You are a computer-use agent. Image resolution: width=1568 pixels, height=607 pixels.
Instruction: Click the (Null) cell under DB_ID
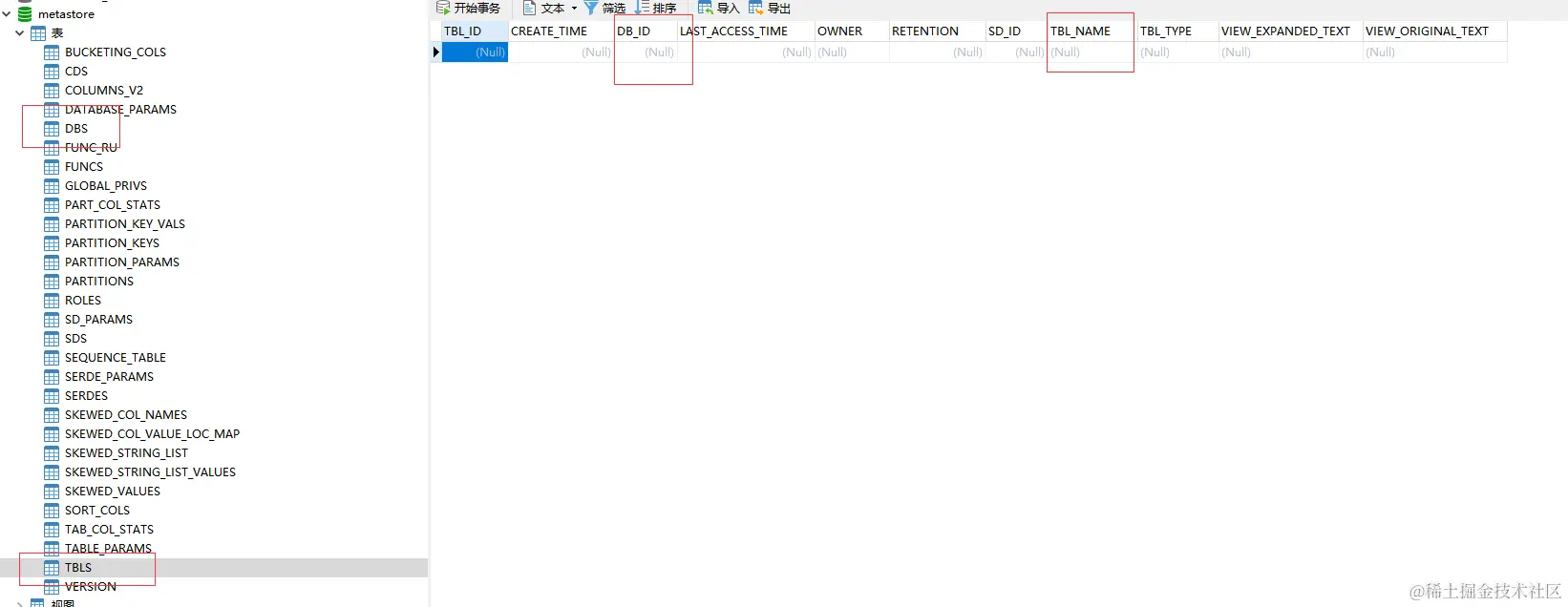click(646, 52)
